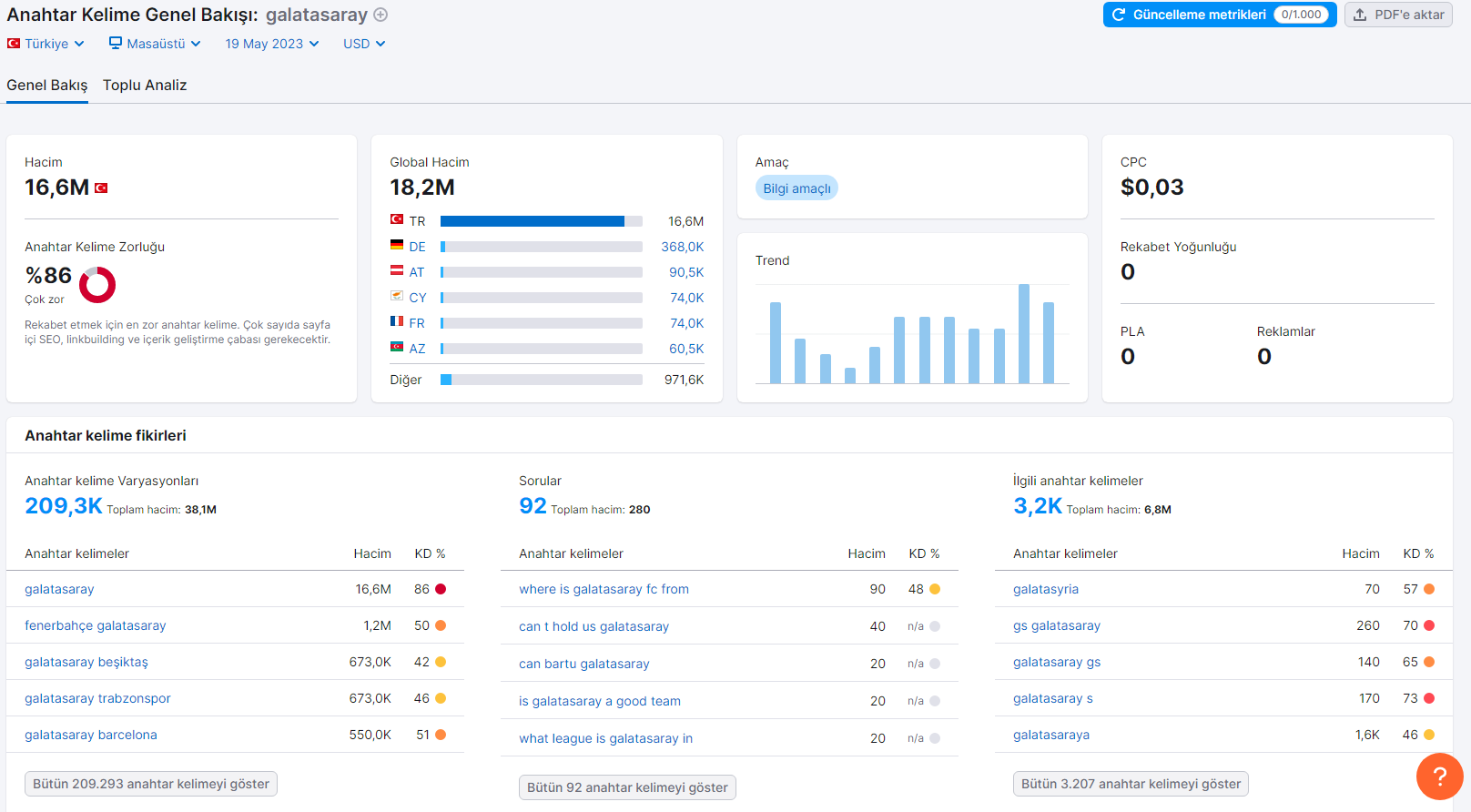Click the TR flag in Global Hacim list
The width and height of the screenshot is (1471, 812).
[x=397, y=219]
